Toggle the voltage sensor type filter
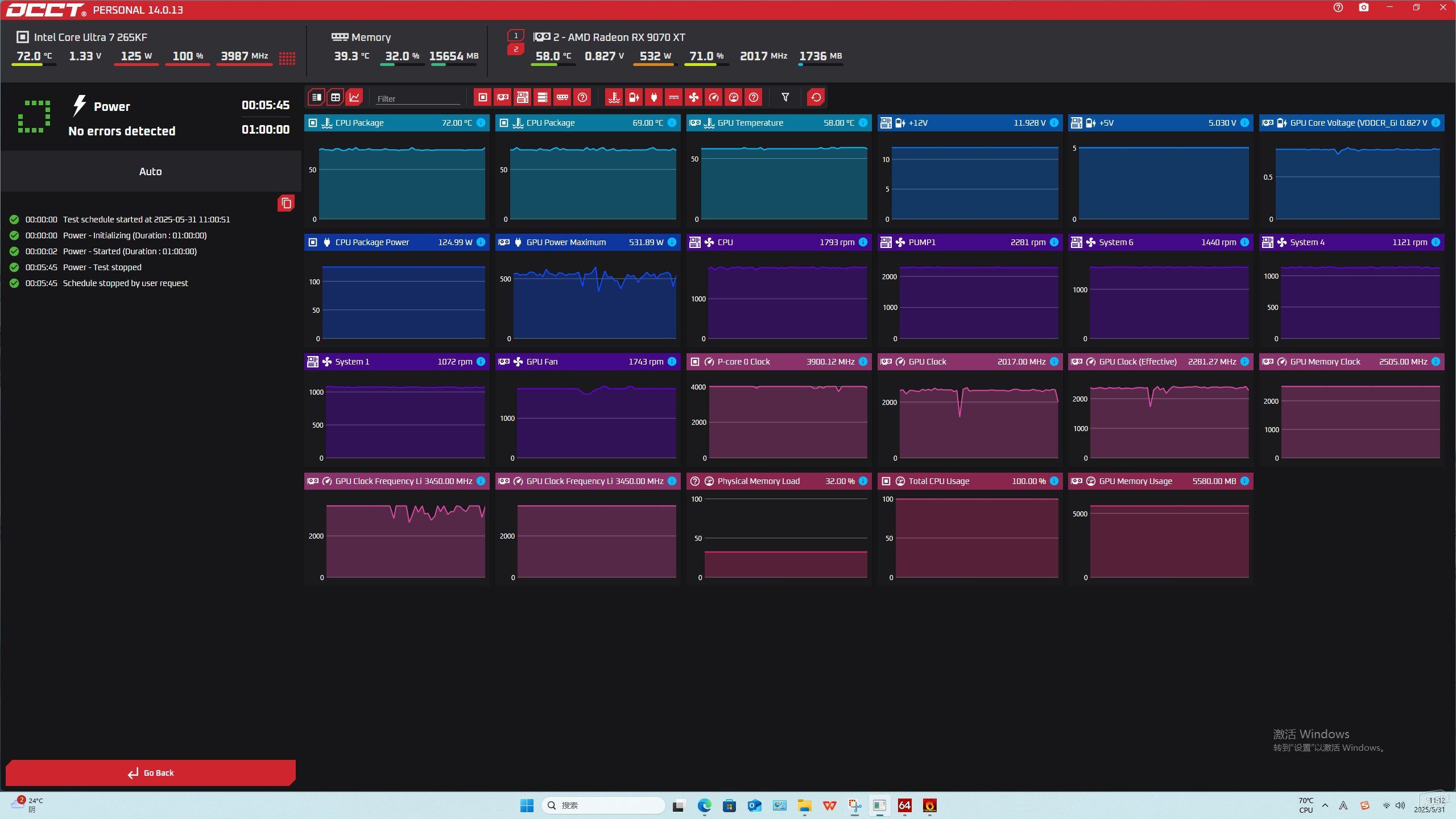This screenshot has height=819, width=1456. tap(634, 97)
